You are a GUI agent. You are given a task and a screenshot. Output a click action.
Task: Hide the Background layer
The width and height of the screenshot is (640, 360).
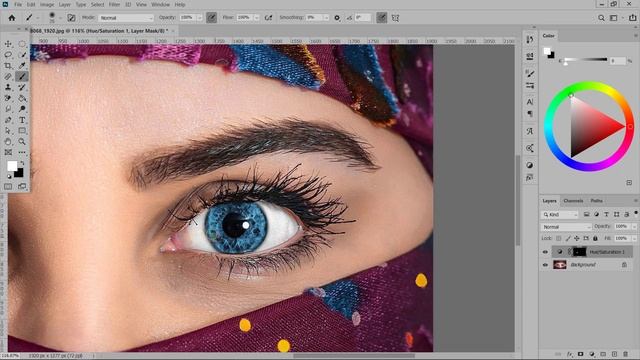pyautogui.click(x=545, y=265)
